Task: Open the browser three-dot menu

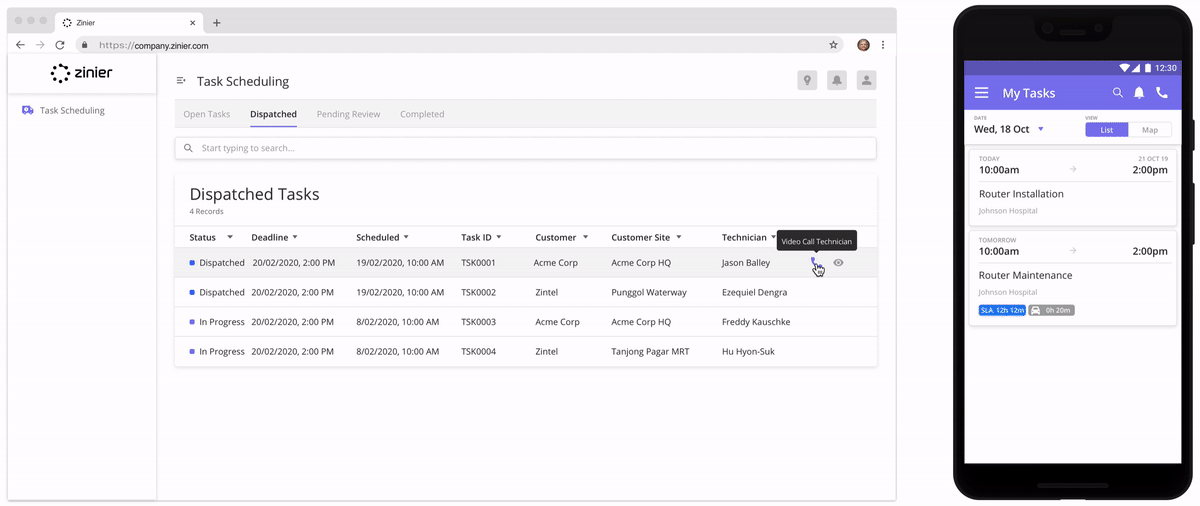Action: pos(882,45)
